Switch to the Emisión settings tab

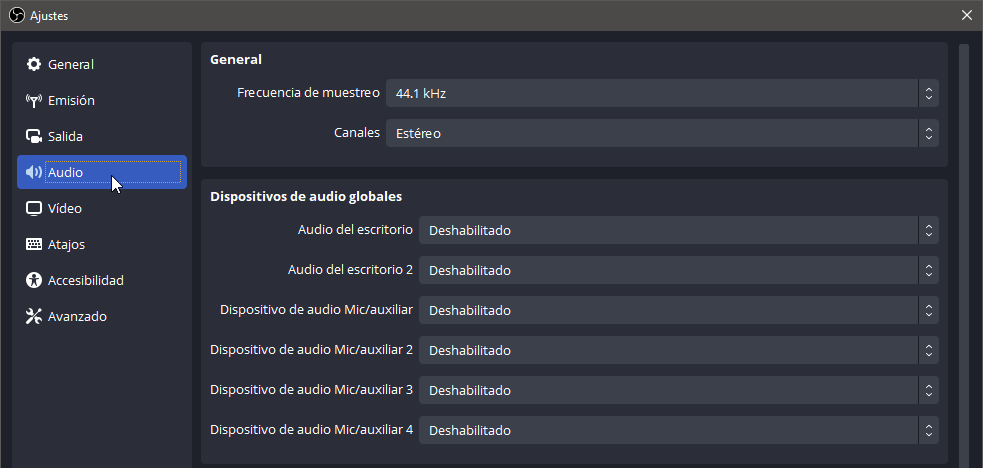tap(102, 100)
